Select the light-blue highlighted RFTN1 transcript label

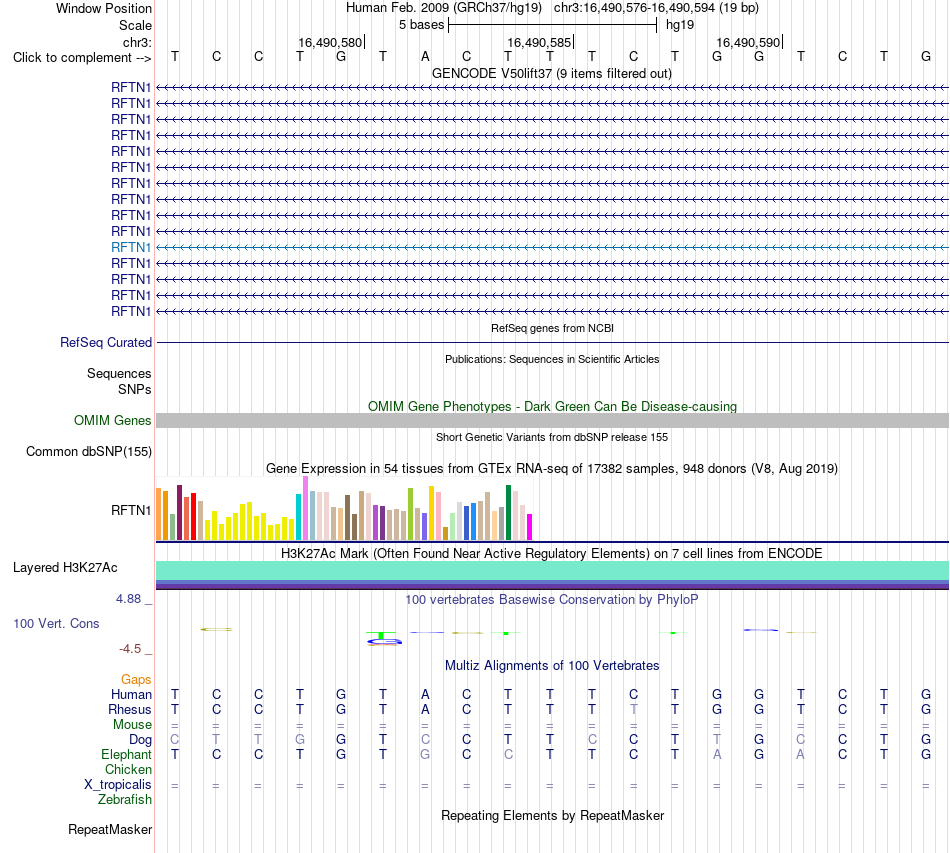131,247
